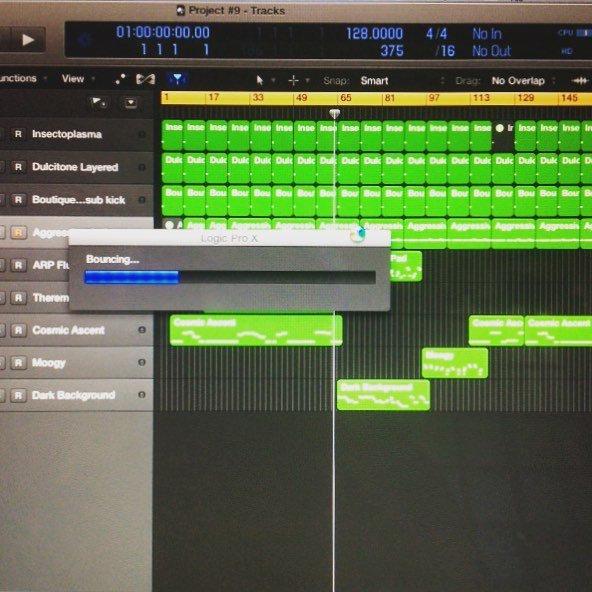Click bar 97 on the timeline ruler

[x=434, y=98]
